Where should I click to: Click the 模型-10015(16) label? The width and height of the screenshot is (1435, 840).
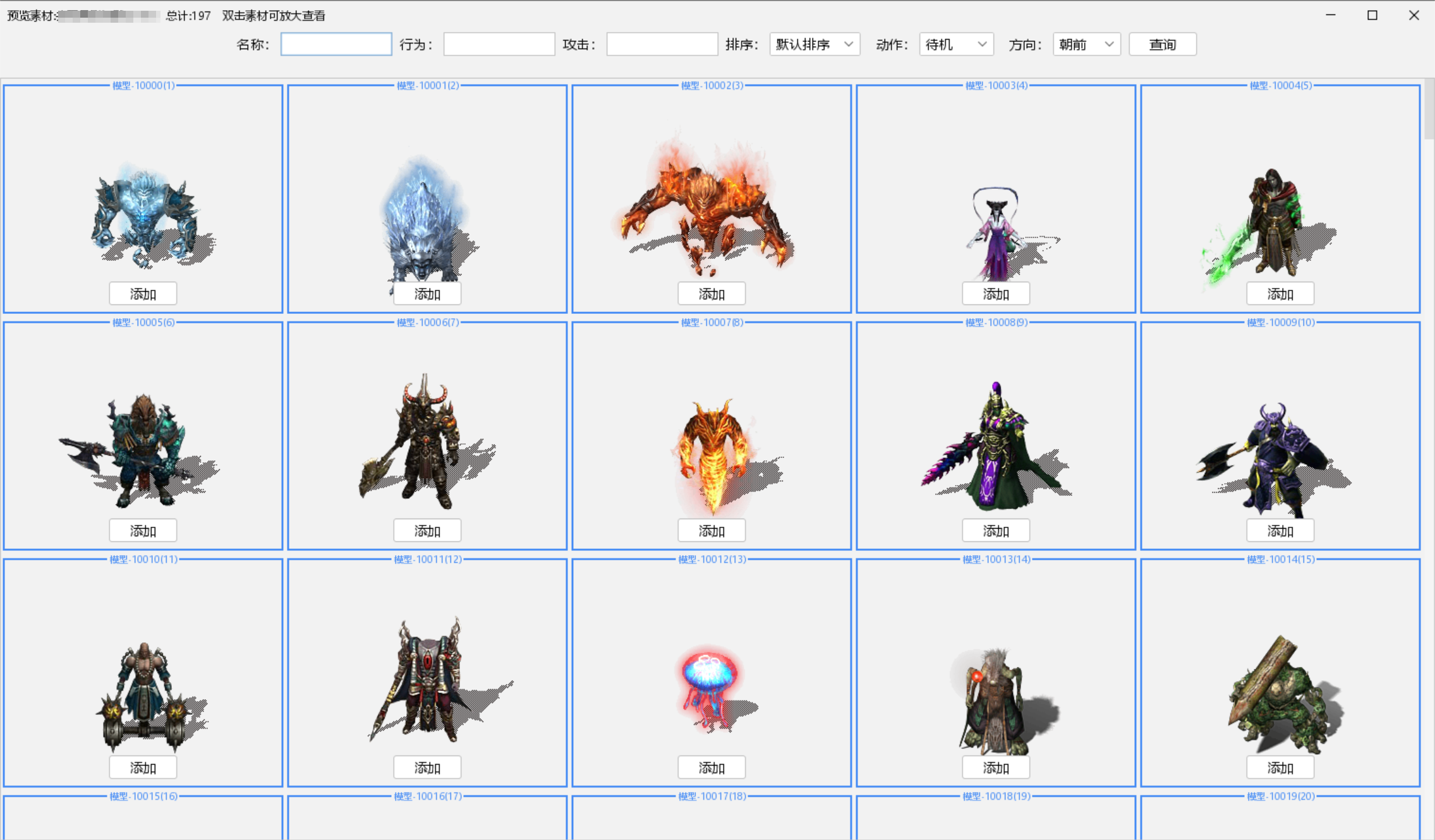pos(143,796)
